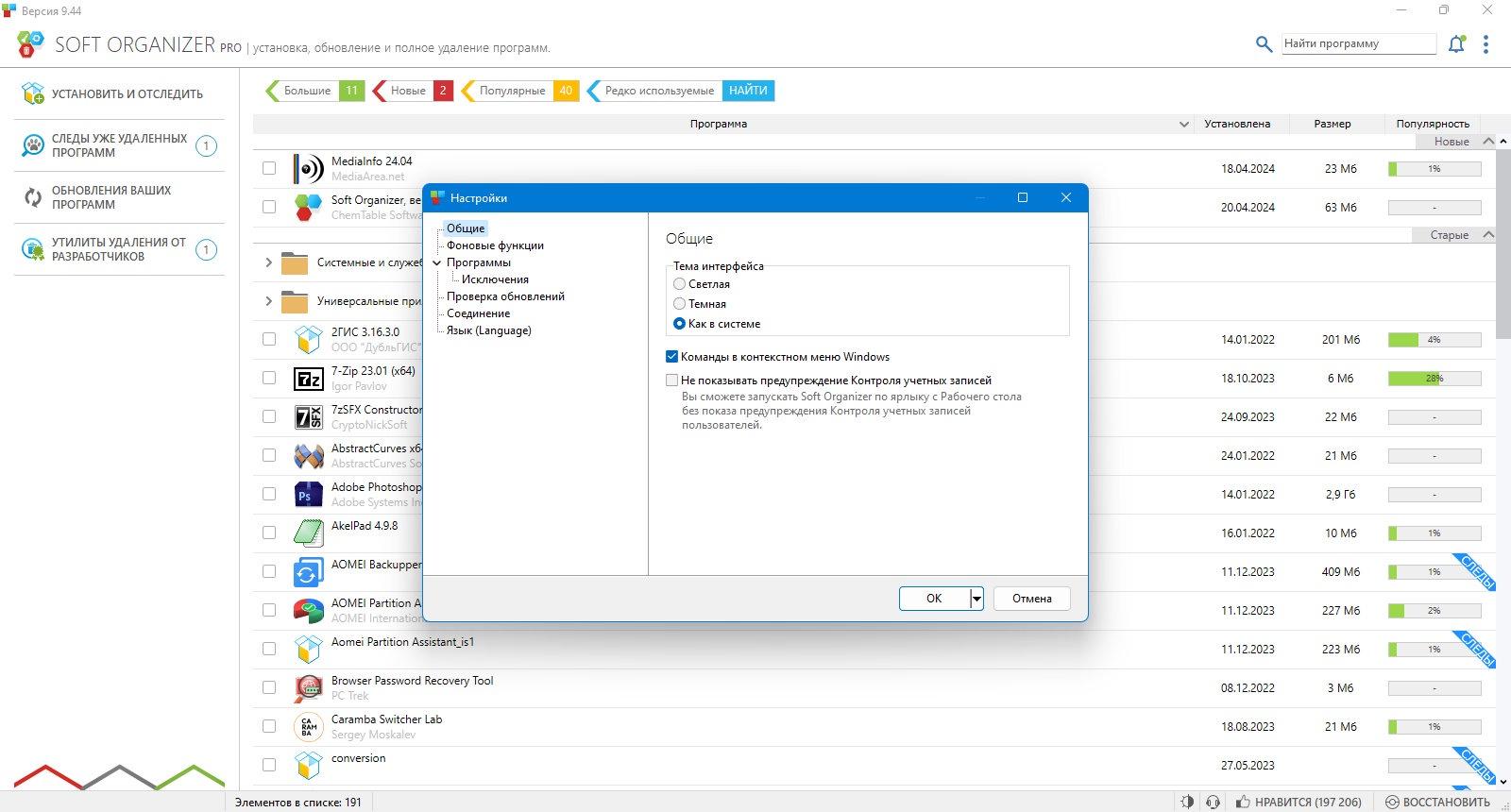
Task: Confirm settings with the OK button
Action: pyautogui.click(x=934, y=599)
